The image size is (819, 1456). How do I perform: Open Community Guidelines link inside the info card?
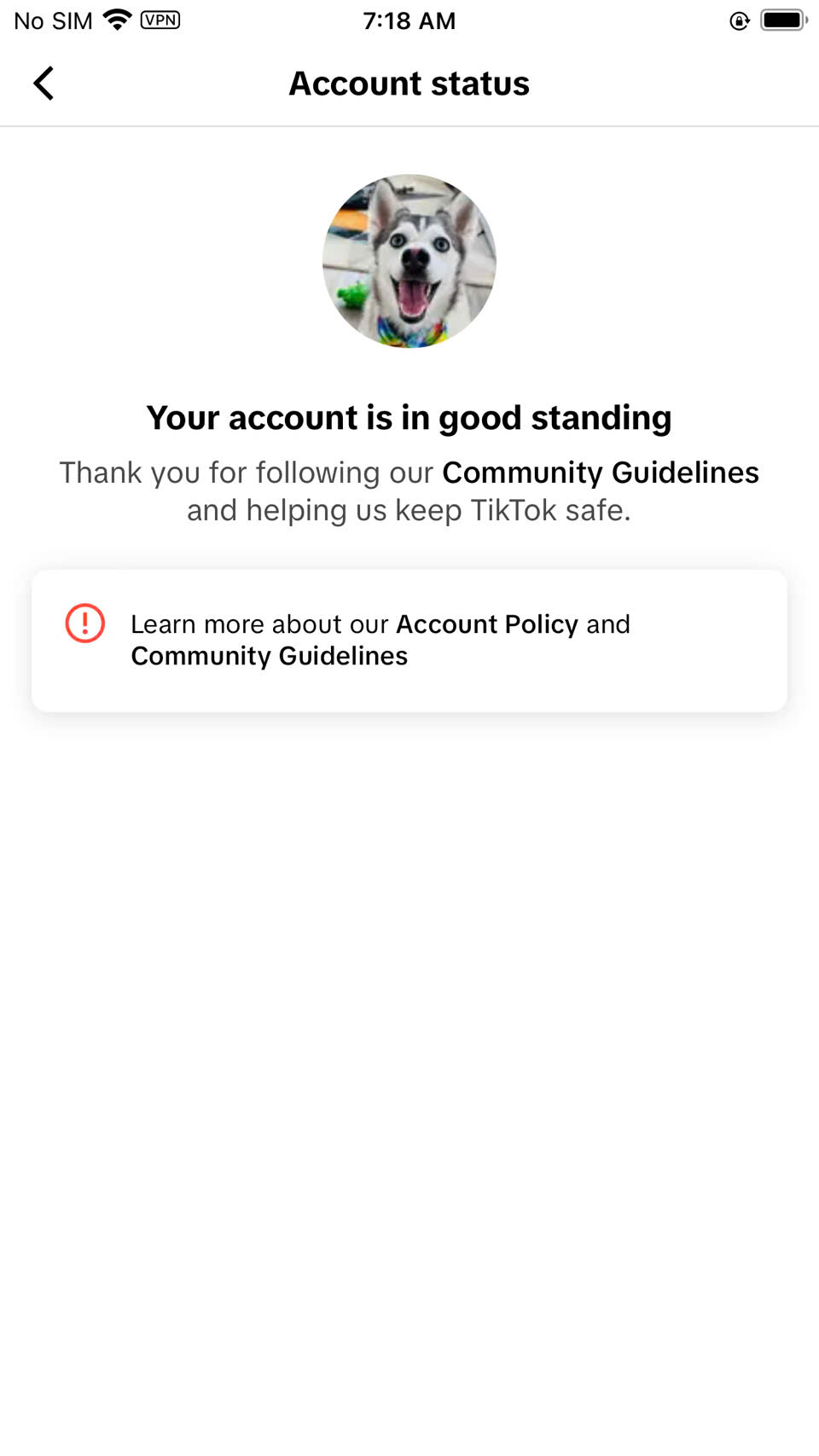(x=270, y=656)
